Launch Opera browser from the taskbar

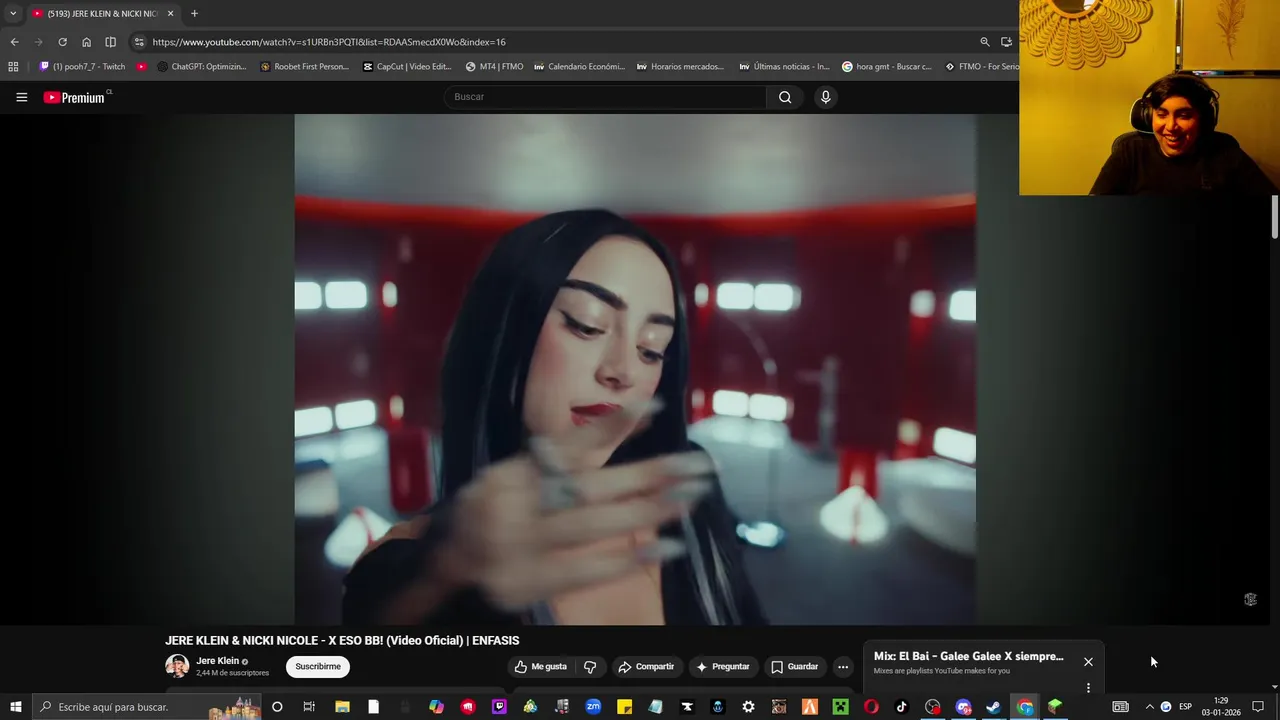coord(871,707)
